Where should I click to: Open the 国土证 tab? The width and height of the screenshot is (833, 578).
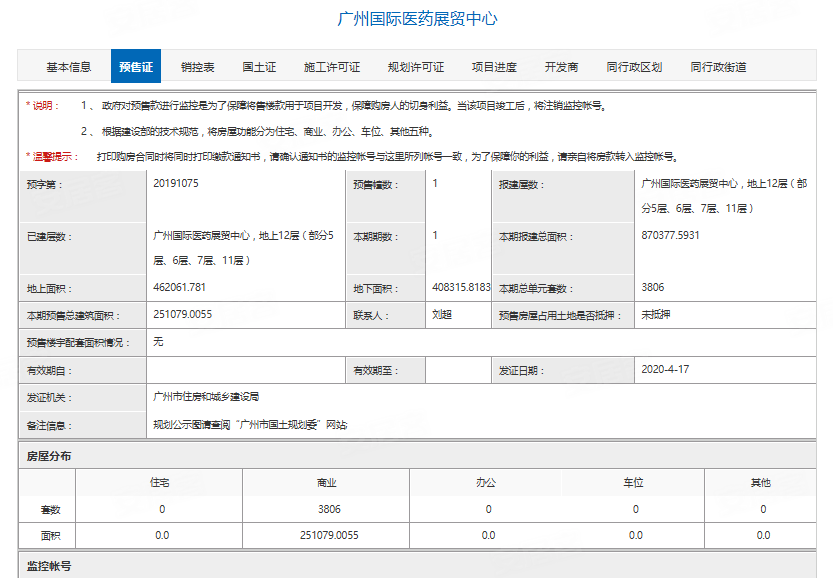pyautogui.click(x=259, y=67)
